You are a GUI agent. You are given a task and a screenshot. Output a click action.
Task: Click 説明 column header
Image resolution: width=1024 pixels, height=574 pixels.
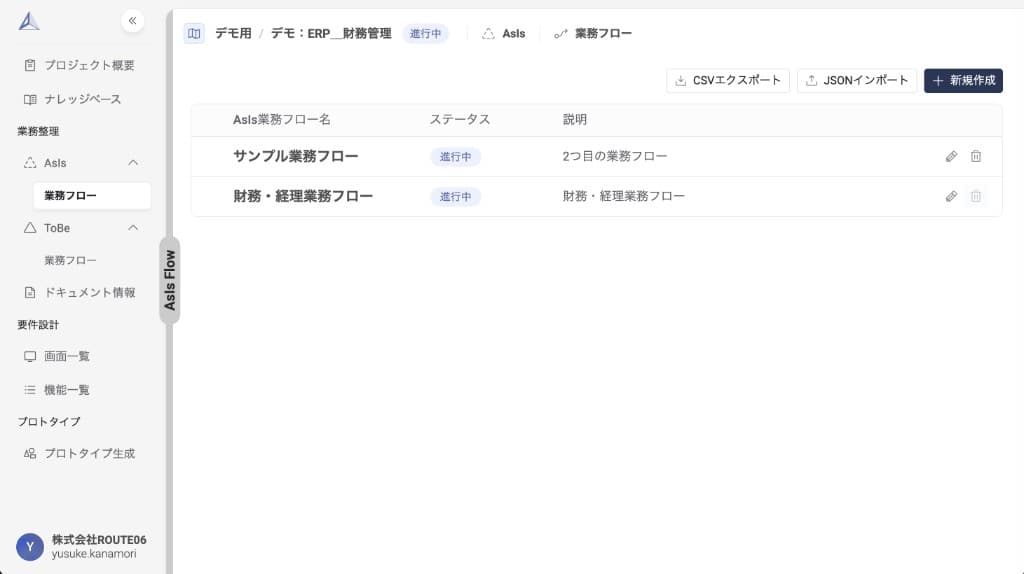tap(575, 120)
